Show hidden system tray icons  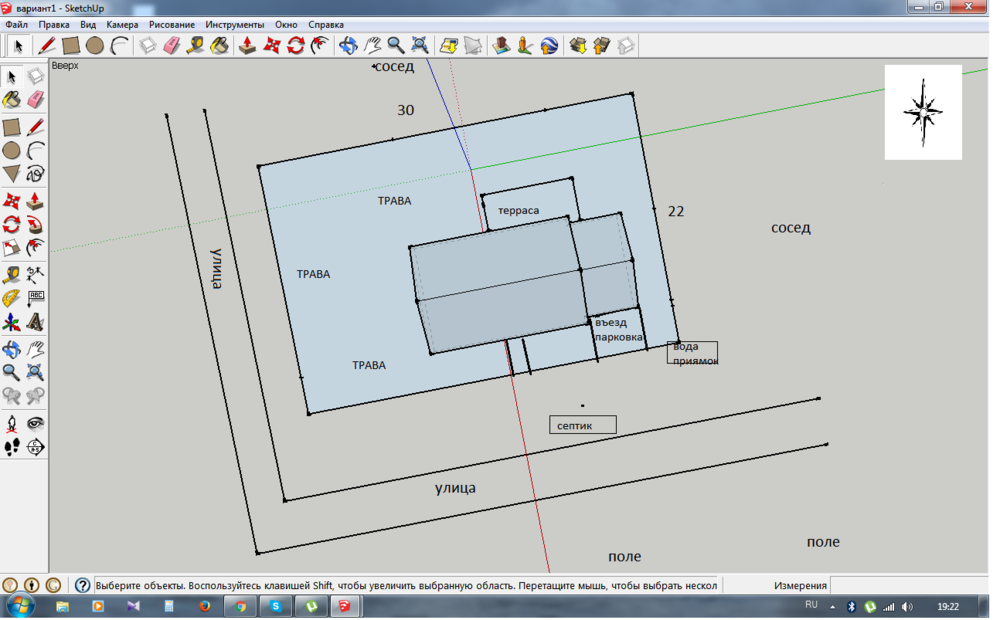832,607
